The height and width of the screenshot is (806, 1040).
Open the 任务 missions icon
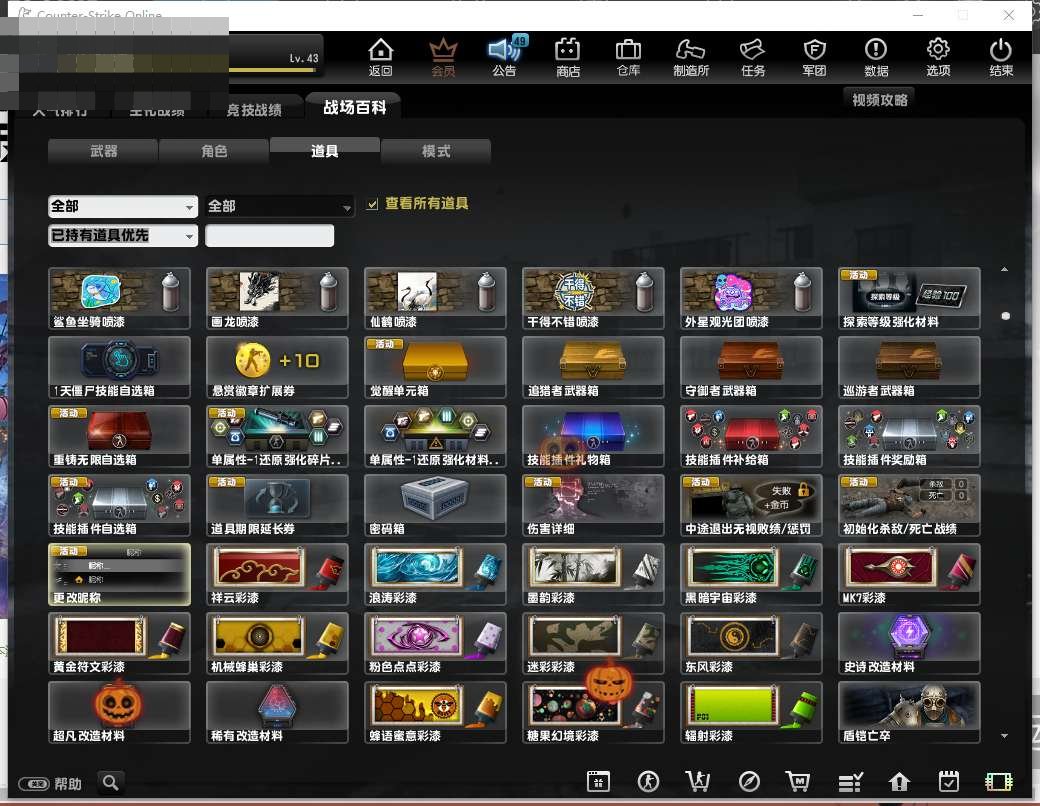click(x=753, y=50)
